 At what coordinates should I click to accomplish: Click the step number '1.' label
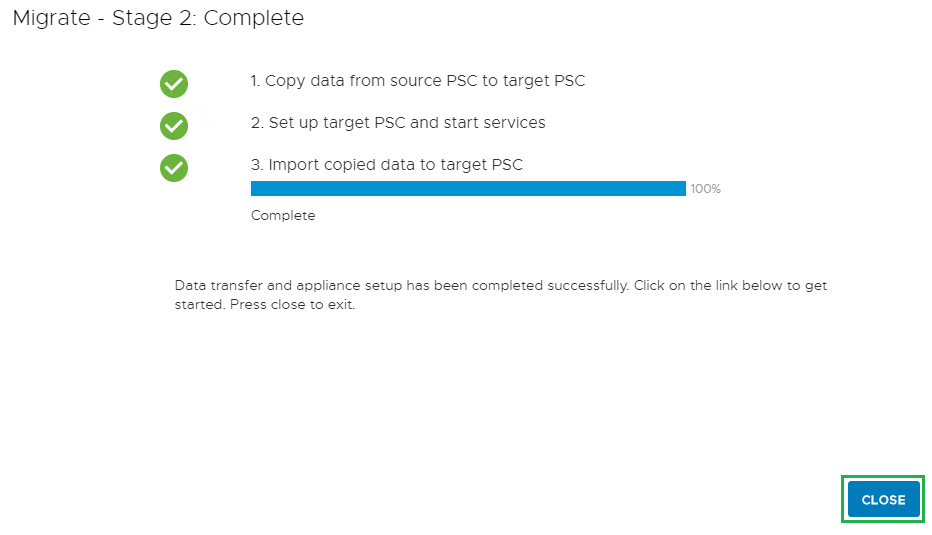(256, 81)
